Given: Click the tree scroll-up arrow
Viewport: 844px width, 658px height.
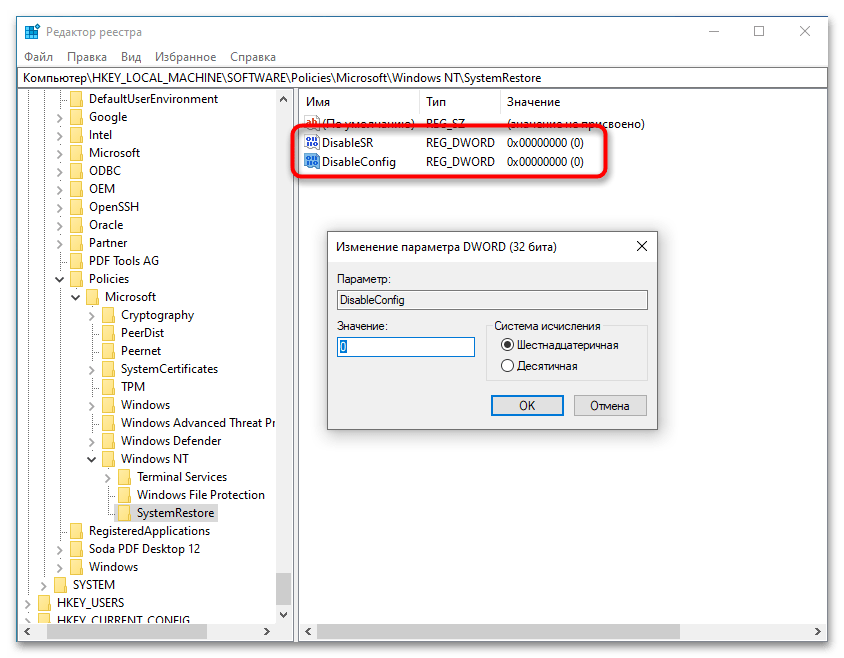Looking at the screenshot, I should point(283,99).
